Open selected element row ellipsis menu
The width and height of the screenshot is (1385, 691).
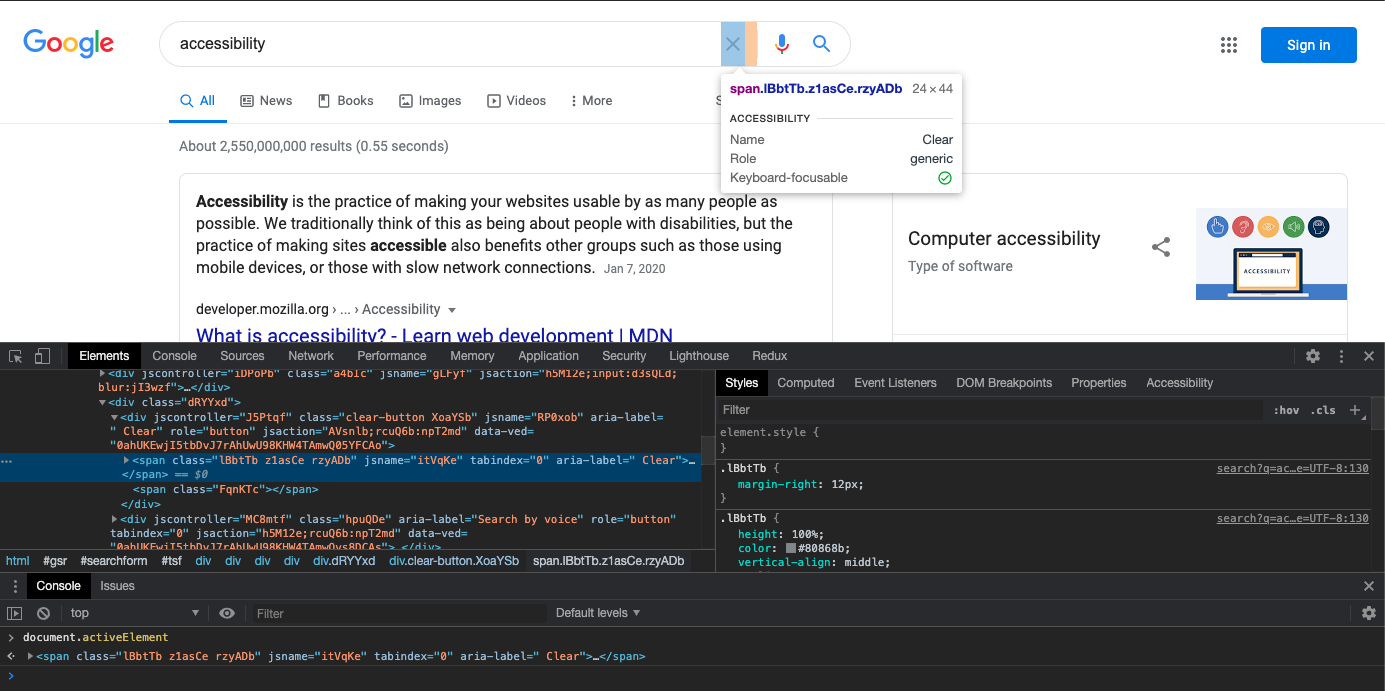[7, 462]
